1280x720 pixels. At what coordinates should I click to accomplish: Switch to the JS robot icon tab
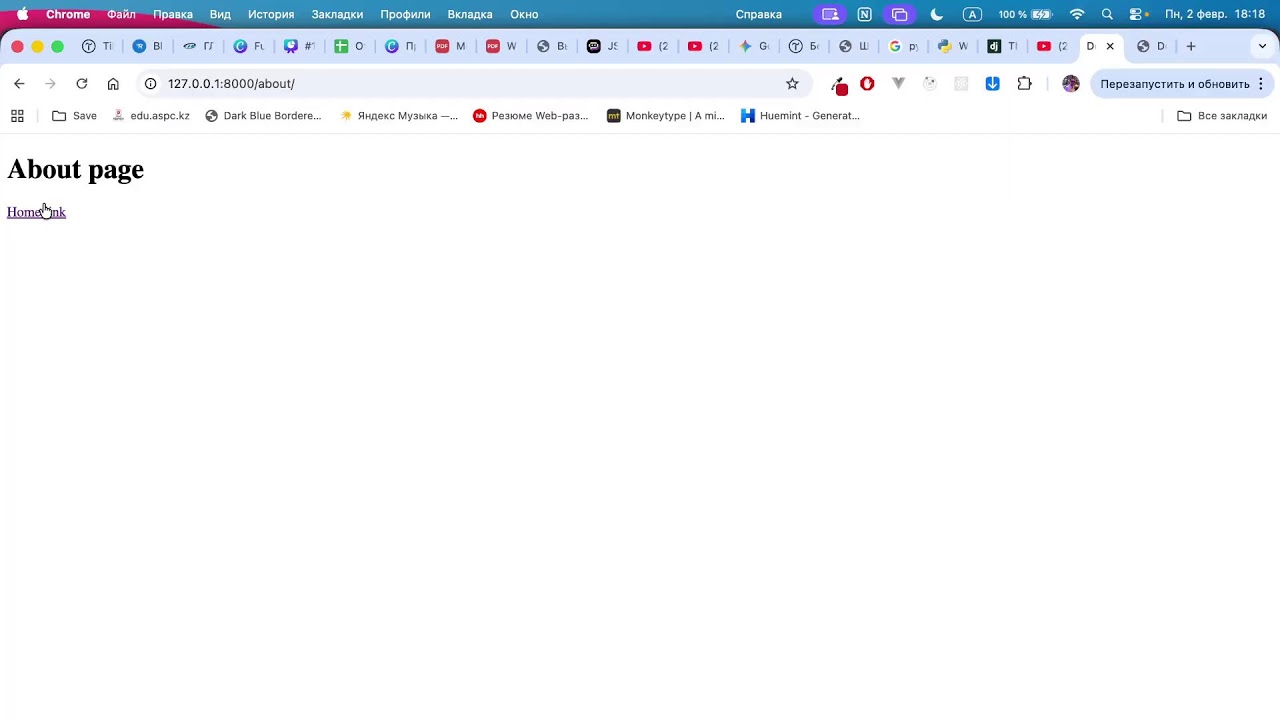(x=601, y=46)
